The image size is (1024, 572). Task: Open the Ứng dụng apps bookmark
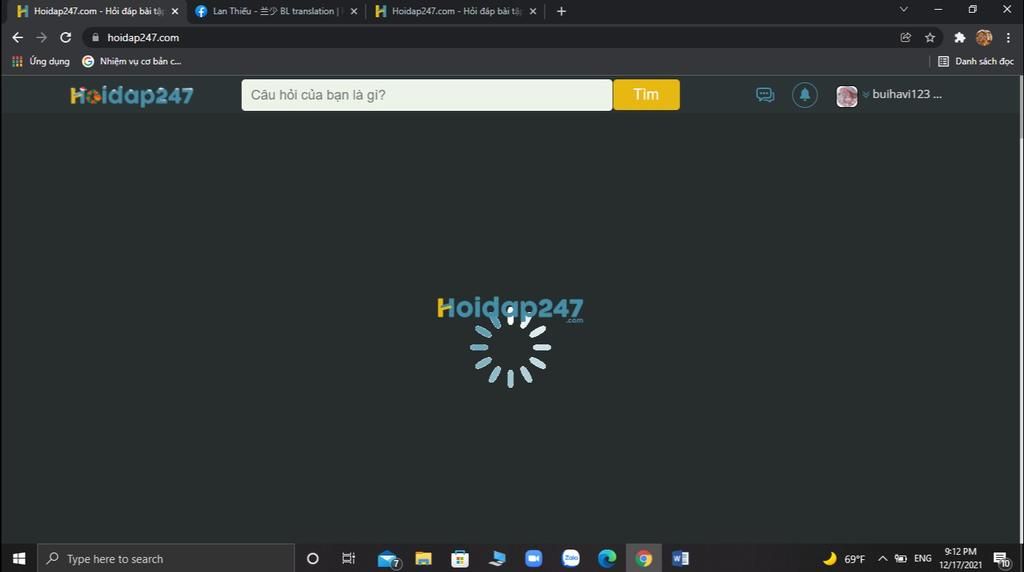(x=41, y=61)
